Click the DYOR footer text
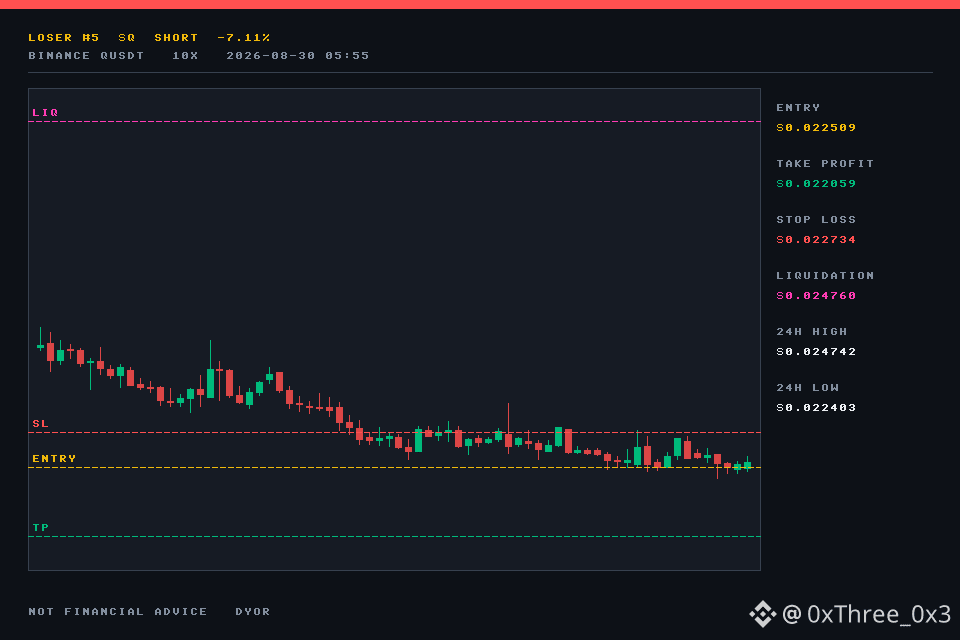The image size is (960, 640). (x=253, y=612)
